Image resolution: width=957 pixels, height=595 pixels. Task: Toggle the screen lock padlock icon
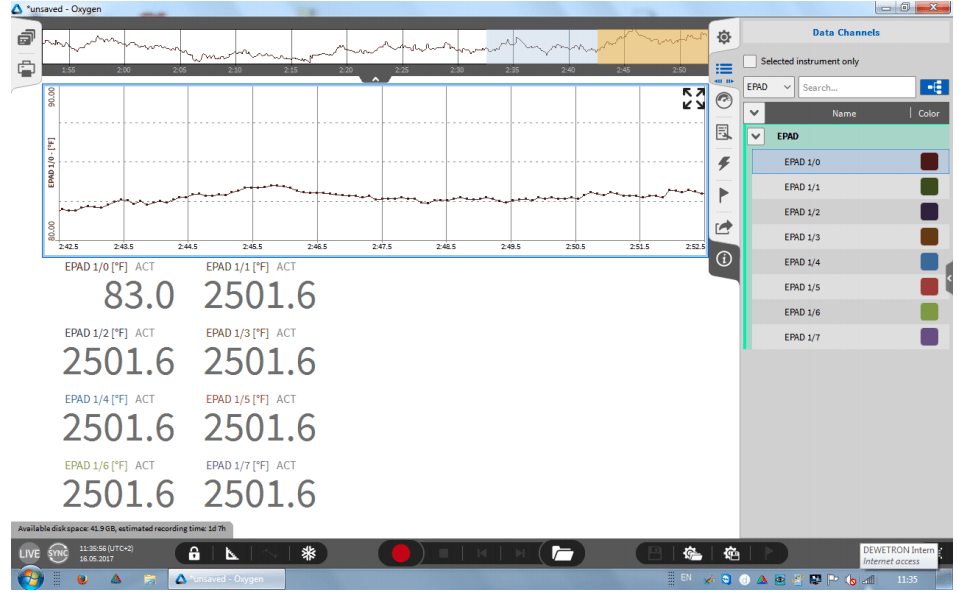[x=194, y=553]
